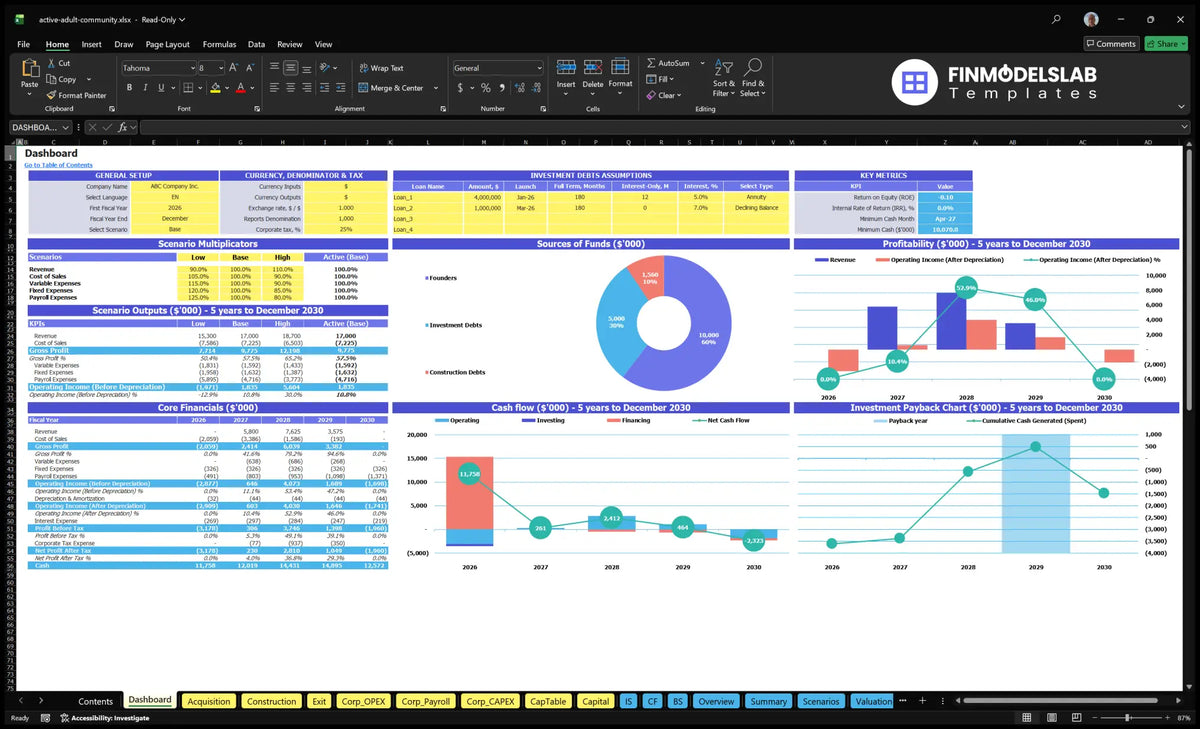This screenshot has width=1200, height=729.
Task: Adjust the zoom slider in status bar
Action: point(1128,717)
